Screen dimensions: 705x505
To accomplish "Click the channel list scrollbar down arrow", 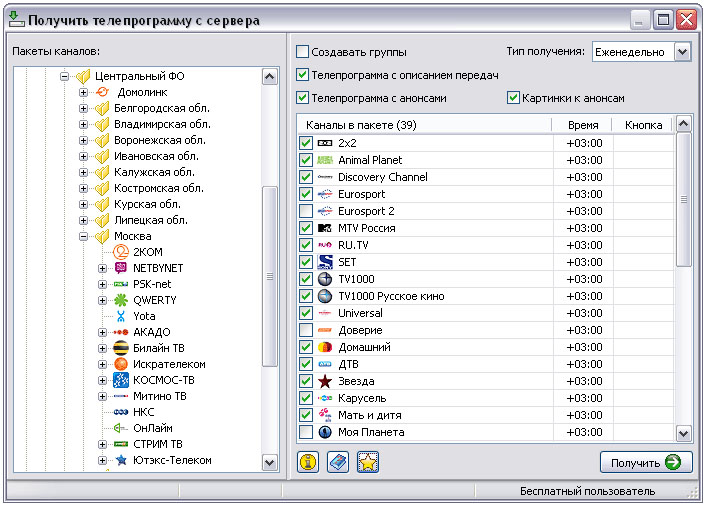I will click(683, 433).
